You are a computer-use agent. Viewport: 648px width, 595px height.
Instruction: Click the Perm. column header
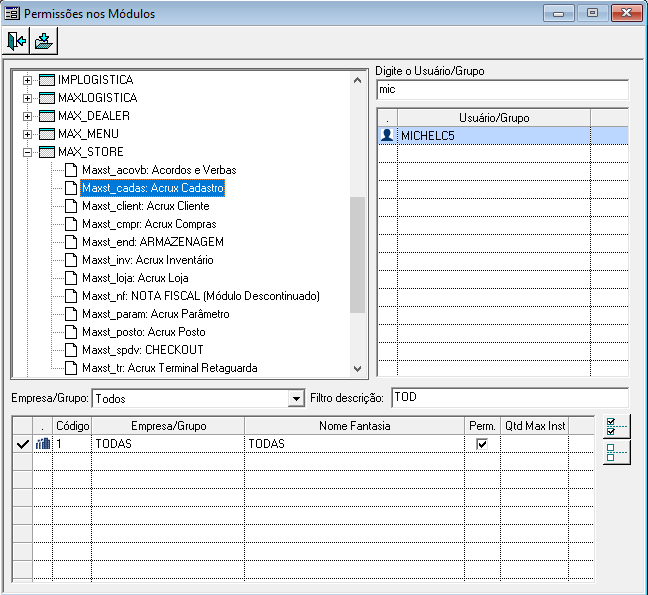pyautogui.click(x=482, y=426)
